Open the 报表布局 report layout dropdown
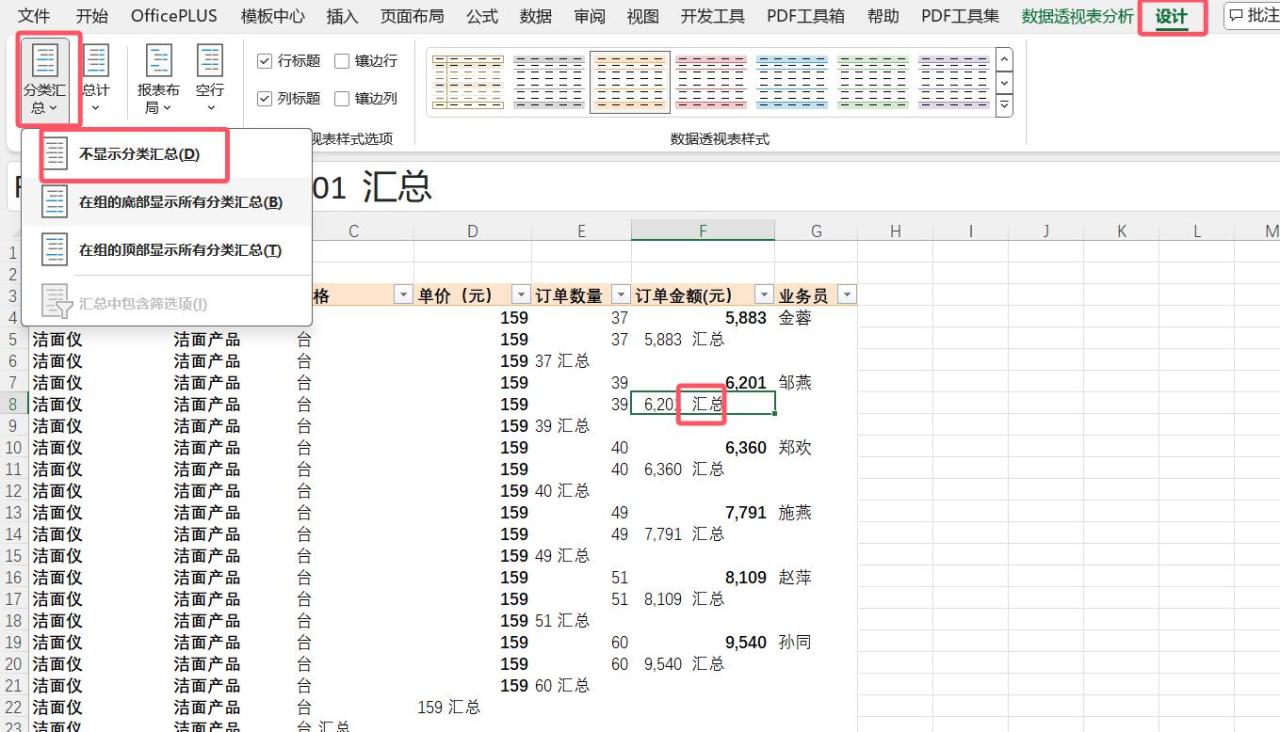Image resolution: width=1280 pixels, height=732 pixels. pyautogui.click(x=158, y=80)
